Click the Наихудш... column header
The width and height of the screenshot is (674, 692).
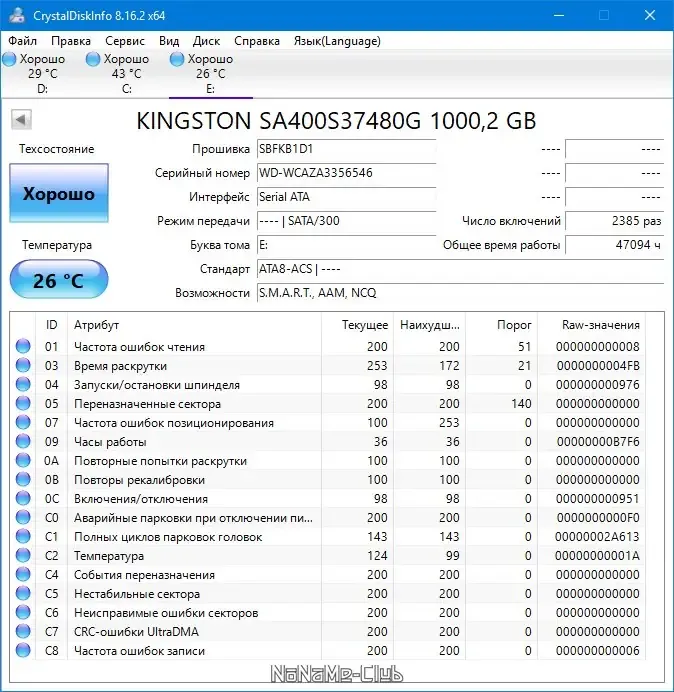tap(430, 325)
